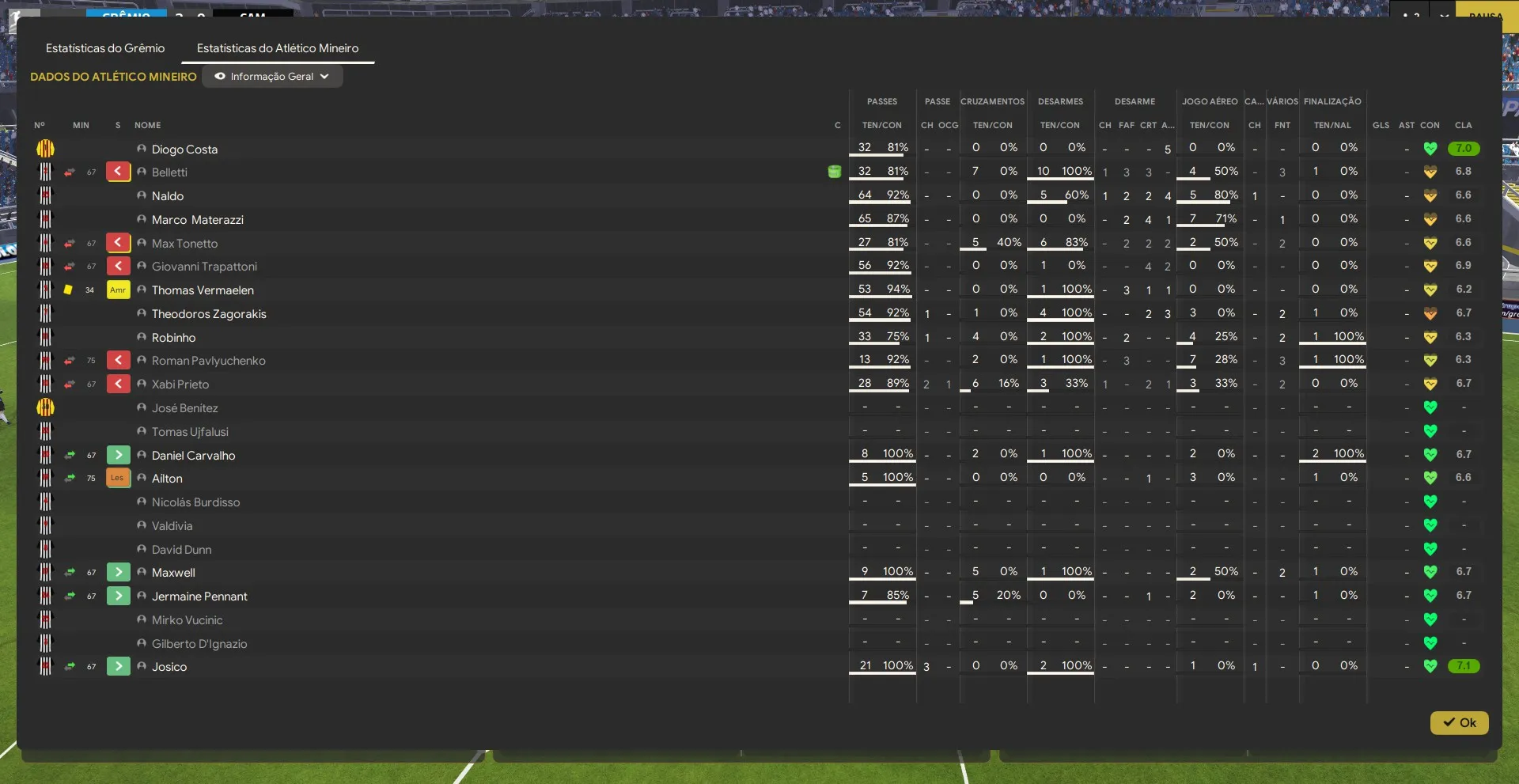Click Max Tonetto's substituted-off red arrow icon
This screenshot has height=784, width=1519.
[x=118, y=243]
